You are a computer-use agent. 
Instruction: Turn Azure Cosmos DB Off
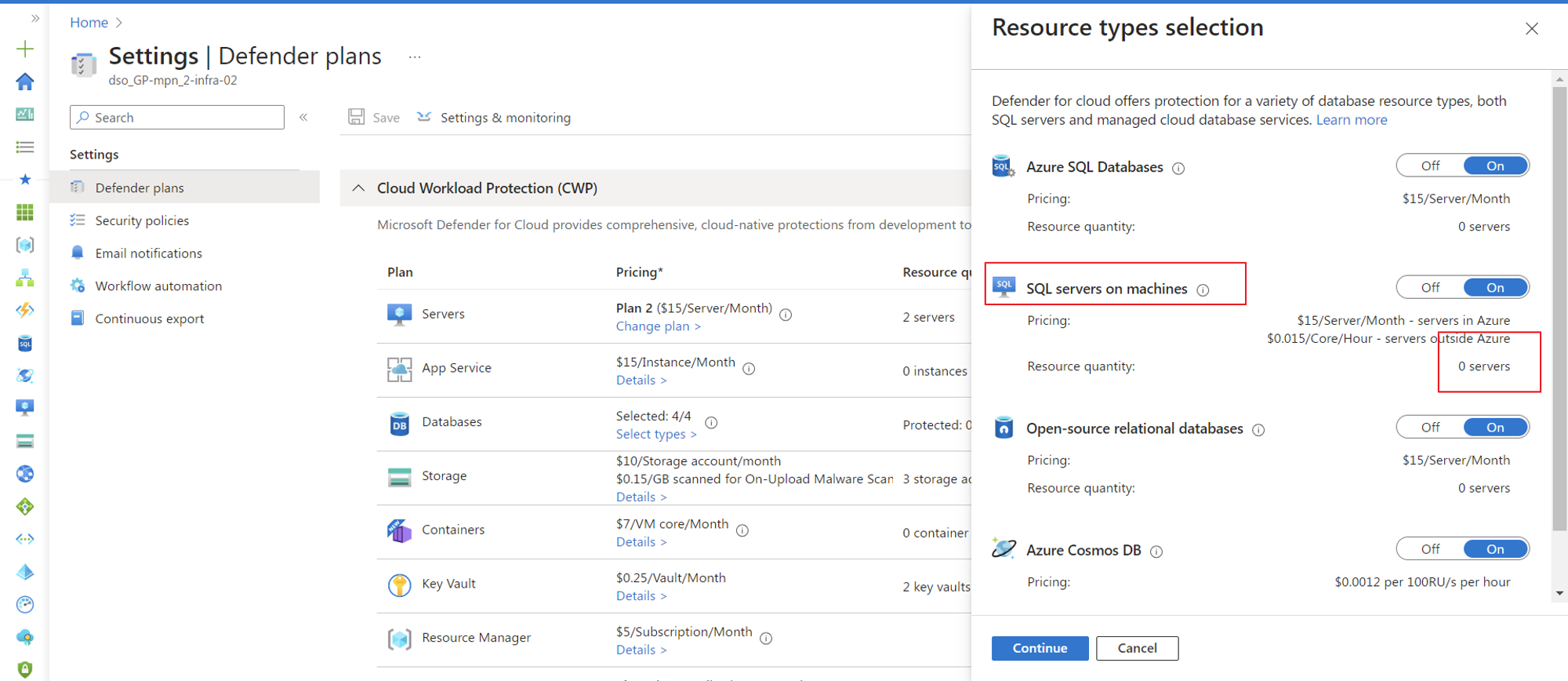click(1430, 548)
